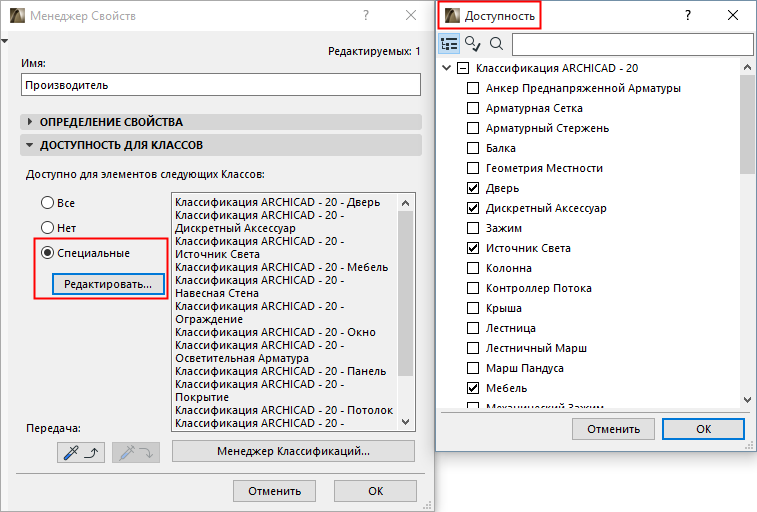Click the scroll up arrow of Доступность list
The width and height of the screenshot is (757, 512).
coord(747,68)
